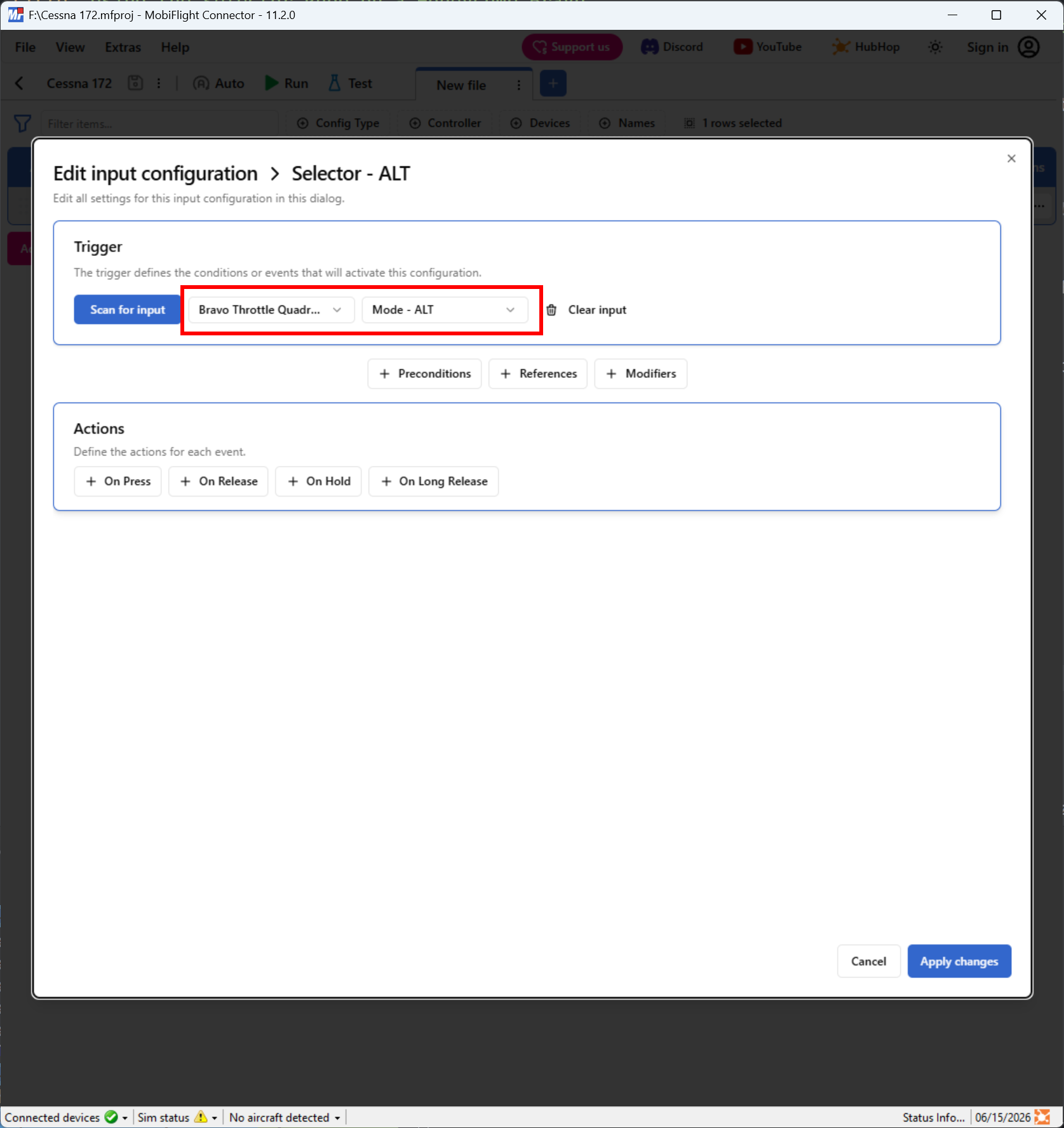Image resolution: width=1064 pixels, height=1128 pixels.
Task: Click Edit input configuration breadcrumb
Action: (x=156, y=173)
